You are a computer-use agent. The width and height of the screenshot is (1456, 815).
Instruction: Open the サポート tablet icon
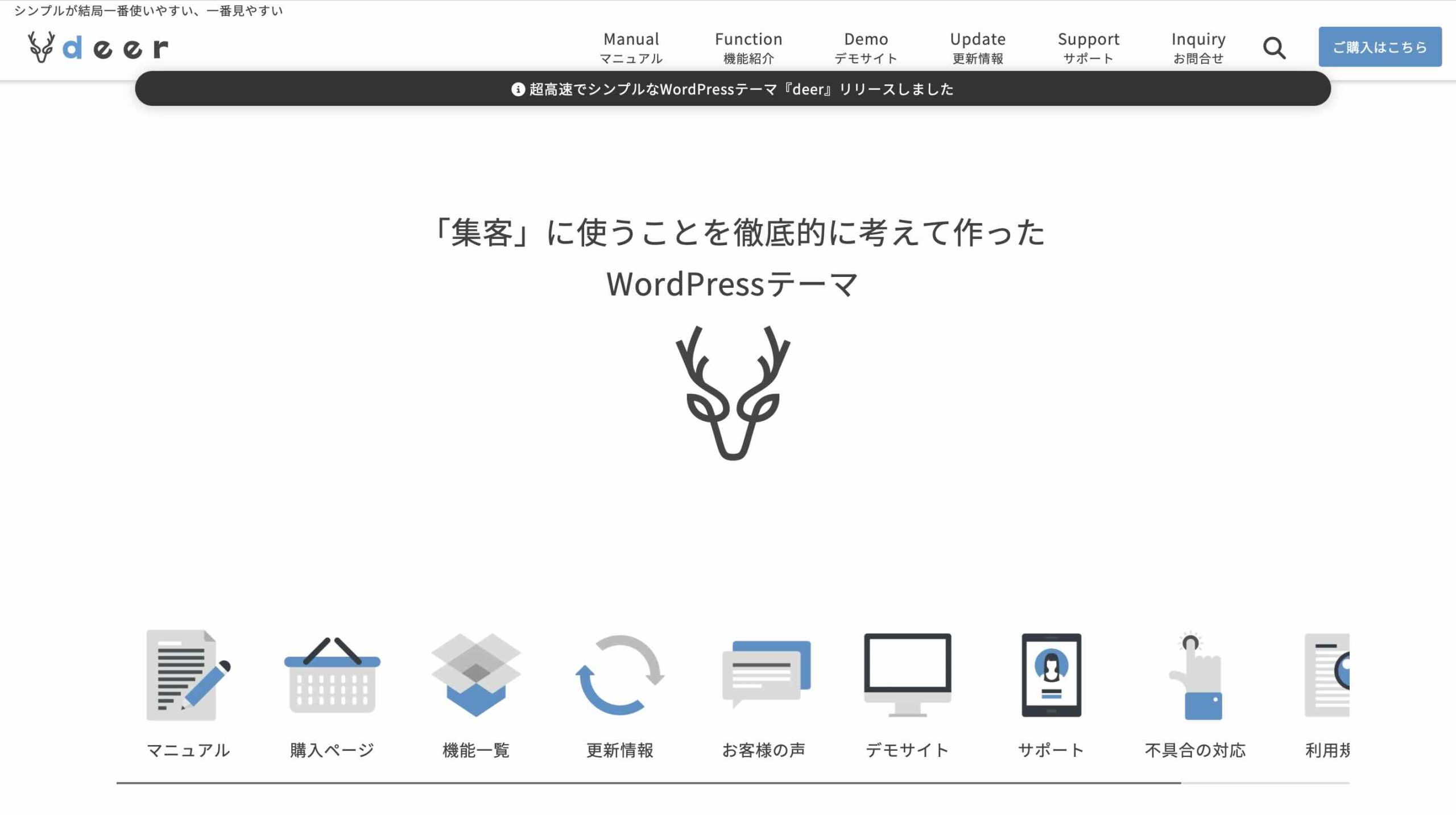point(1051,675)
